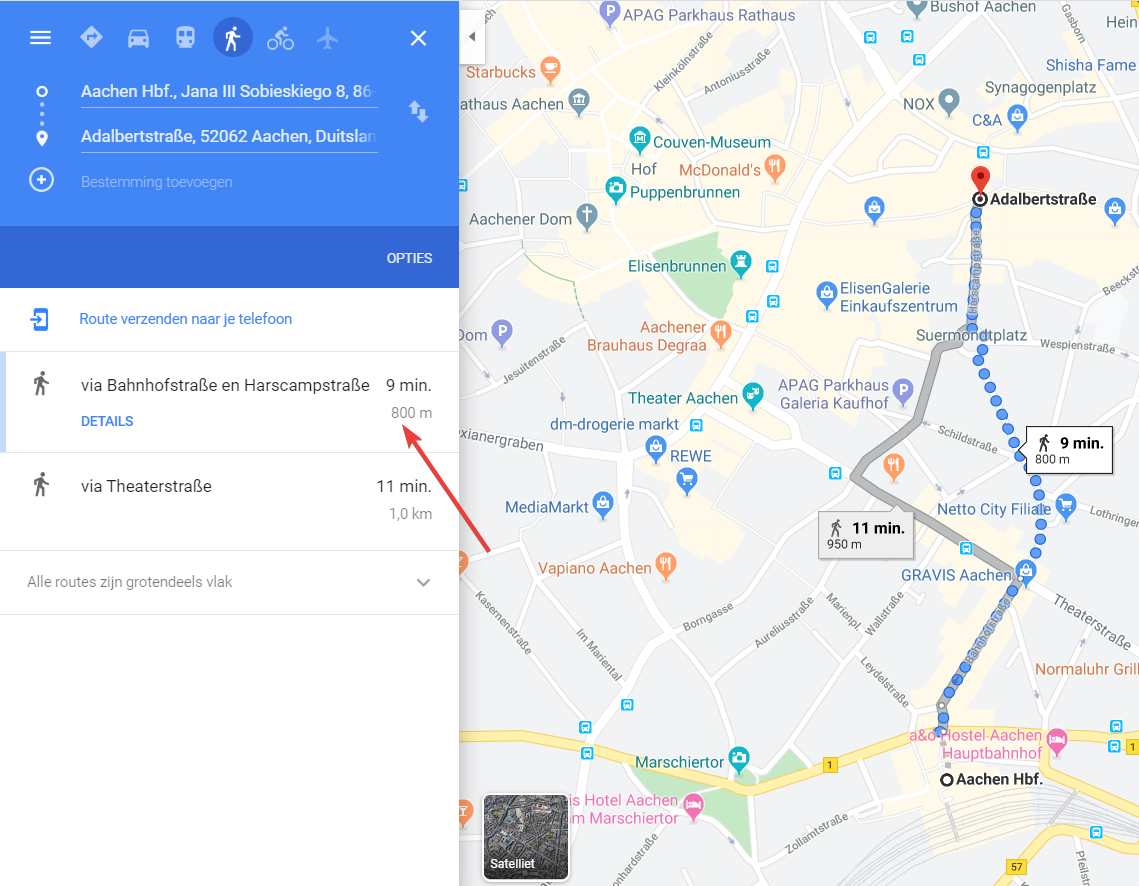Open DETAILS for the Bahnhofstraße route

[107, 421]
